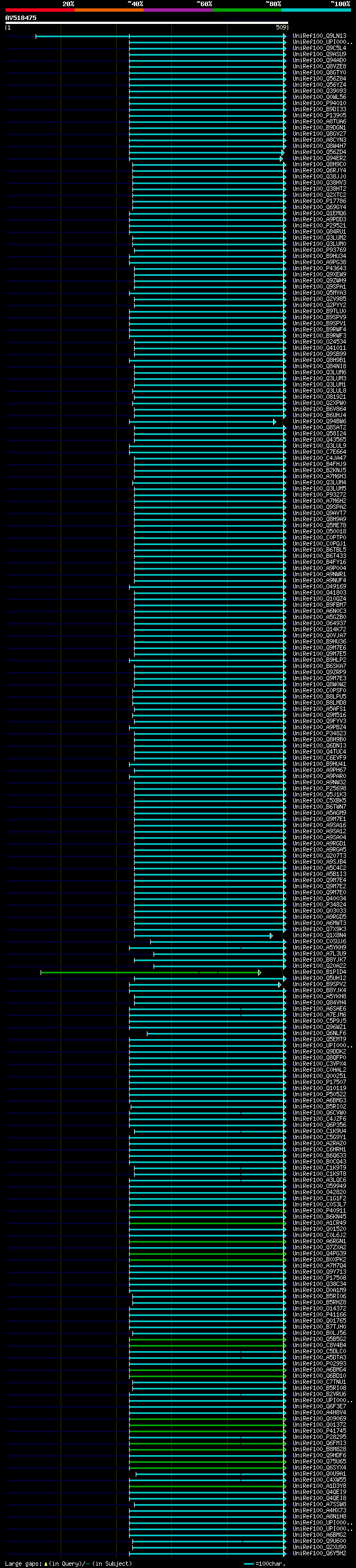Click label UniRef100_Q84RU1

click(x=319, y=231)
